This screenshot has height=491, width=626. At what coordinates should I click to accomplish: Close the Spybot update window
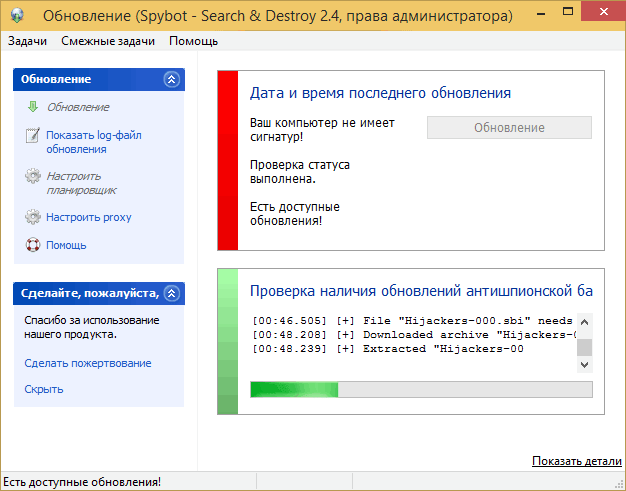604,12
